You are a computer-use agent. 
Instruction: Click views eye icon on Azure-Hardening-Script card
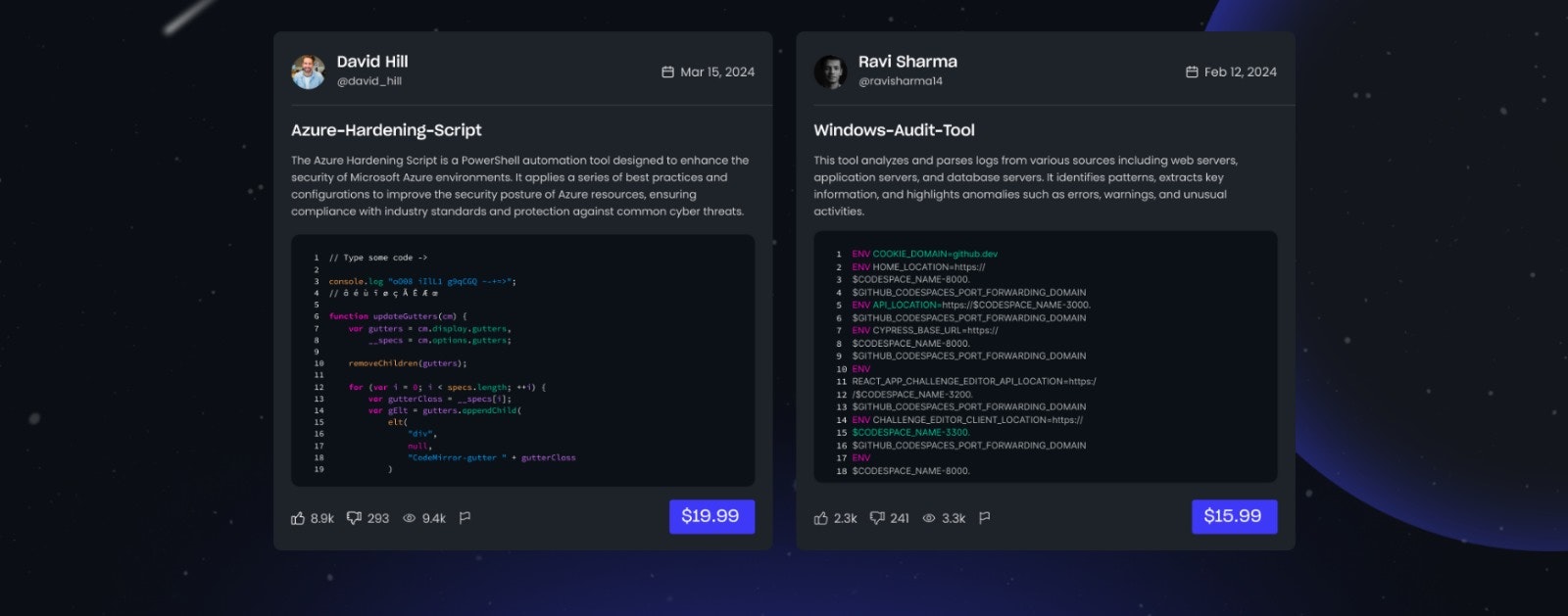pos(410,518)
